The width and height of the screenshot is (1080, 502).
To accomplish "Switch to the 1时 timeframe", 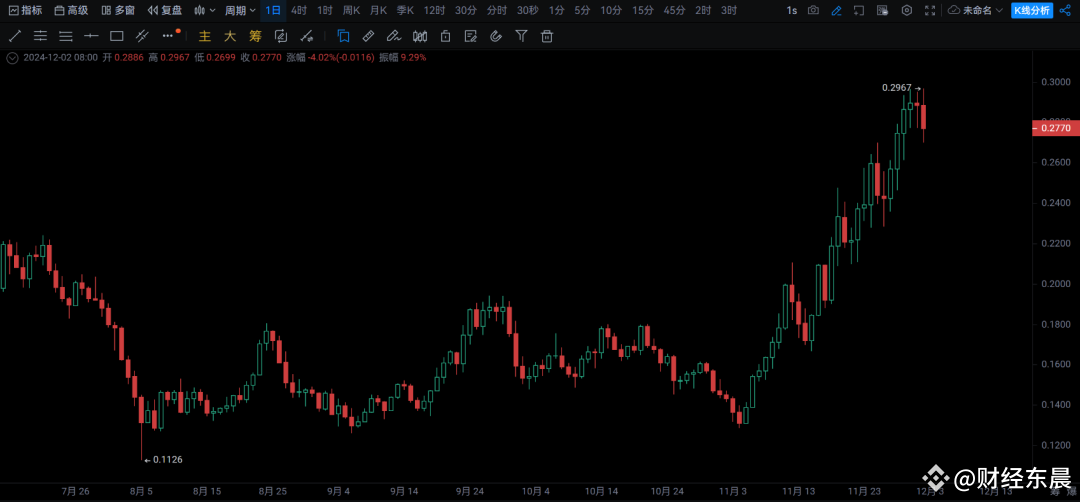I will [x=324, y=10].
